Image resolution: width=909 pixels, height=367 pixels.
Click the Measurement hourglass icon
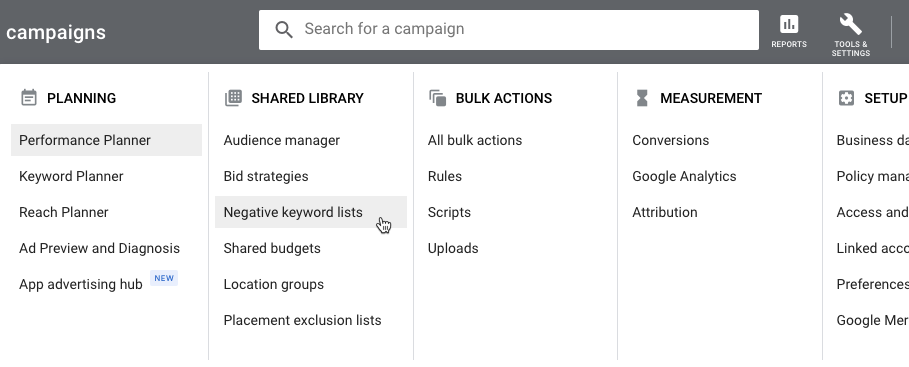642,98
